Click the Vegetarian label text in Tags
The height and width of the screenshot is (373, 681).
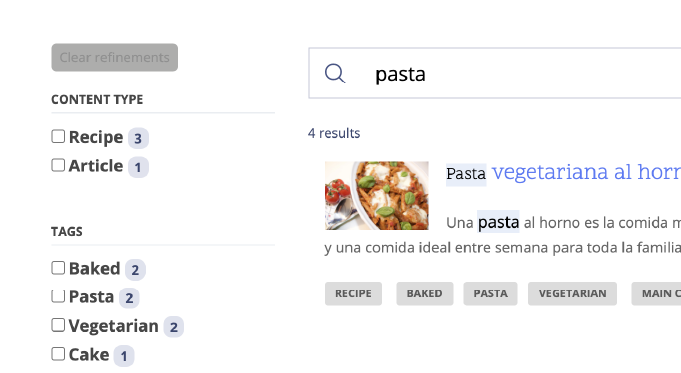[x=114, y=326]
